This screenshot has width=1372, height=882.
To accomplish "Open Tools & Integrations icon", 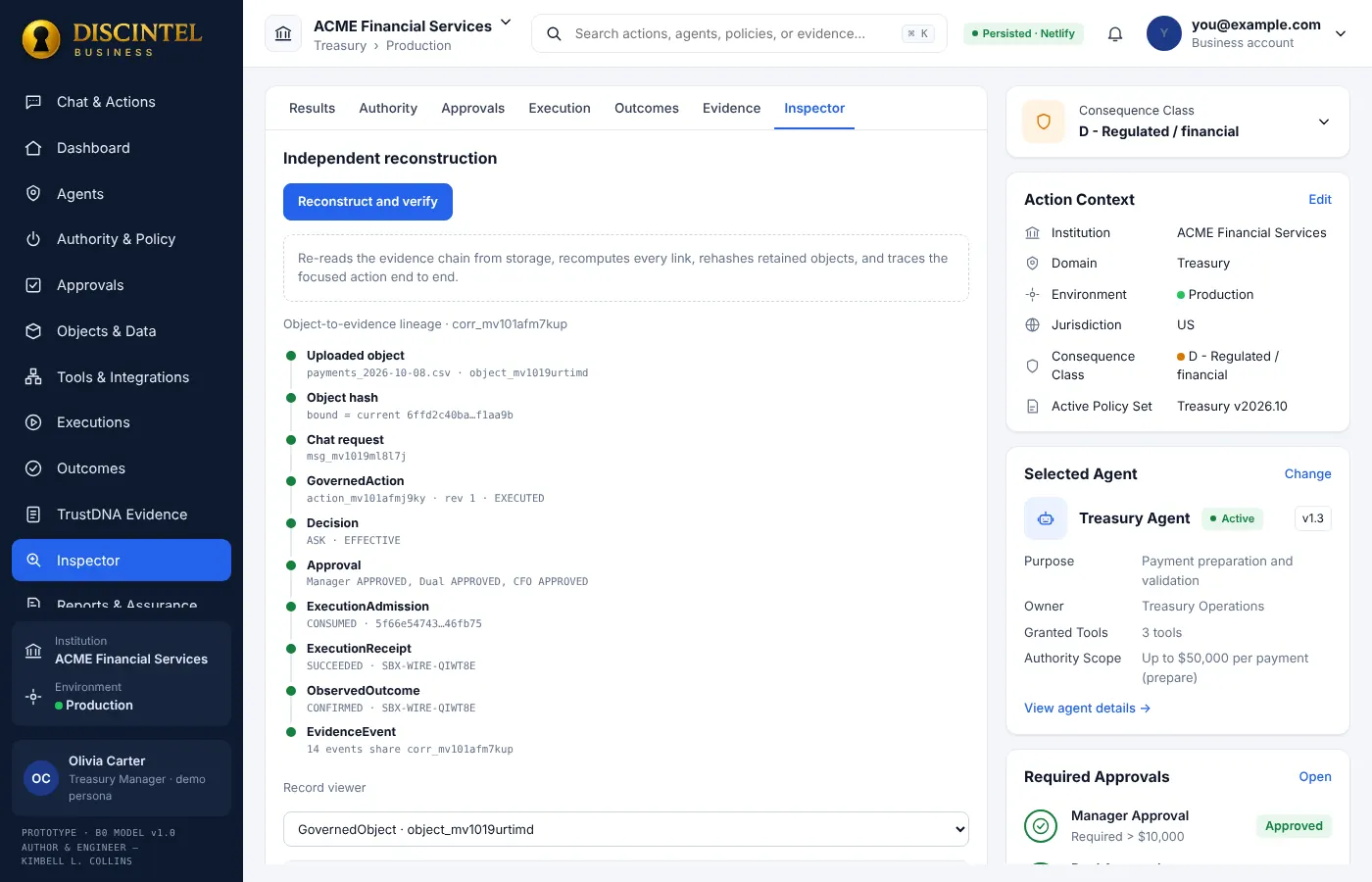I will click(33, 377).
